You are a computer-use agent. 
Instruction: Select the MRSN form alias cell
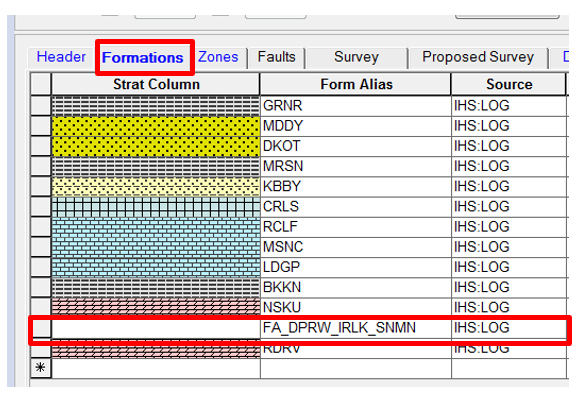pyautogui.click(x=355, y=166)
